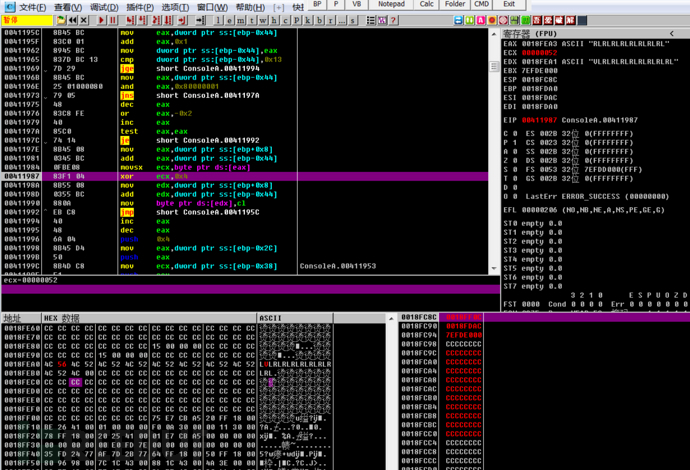Click the Step Over toolbar icon
This screenshot has width=690, height=470.
click(142, 20)
